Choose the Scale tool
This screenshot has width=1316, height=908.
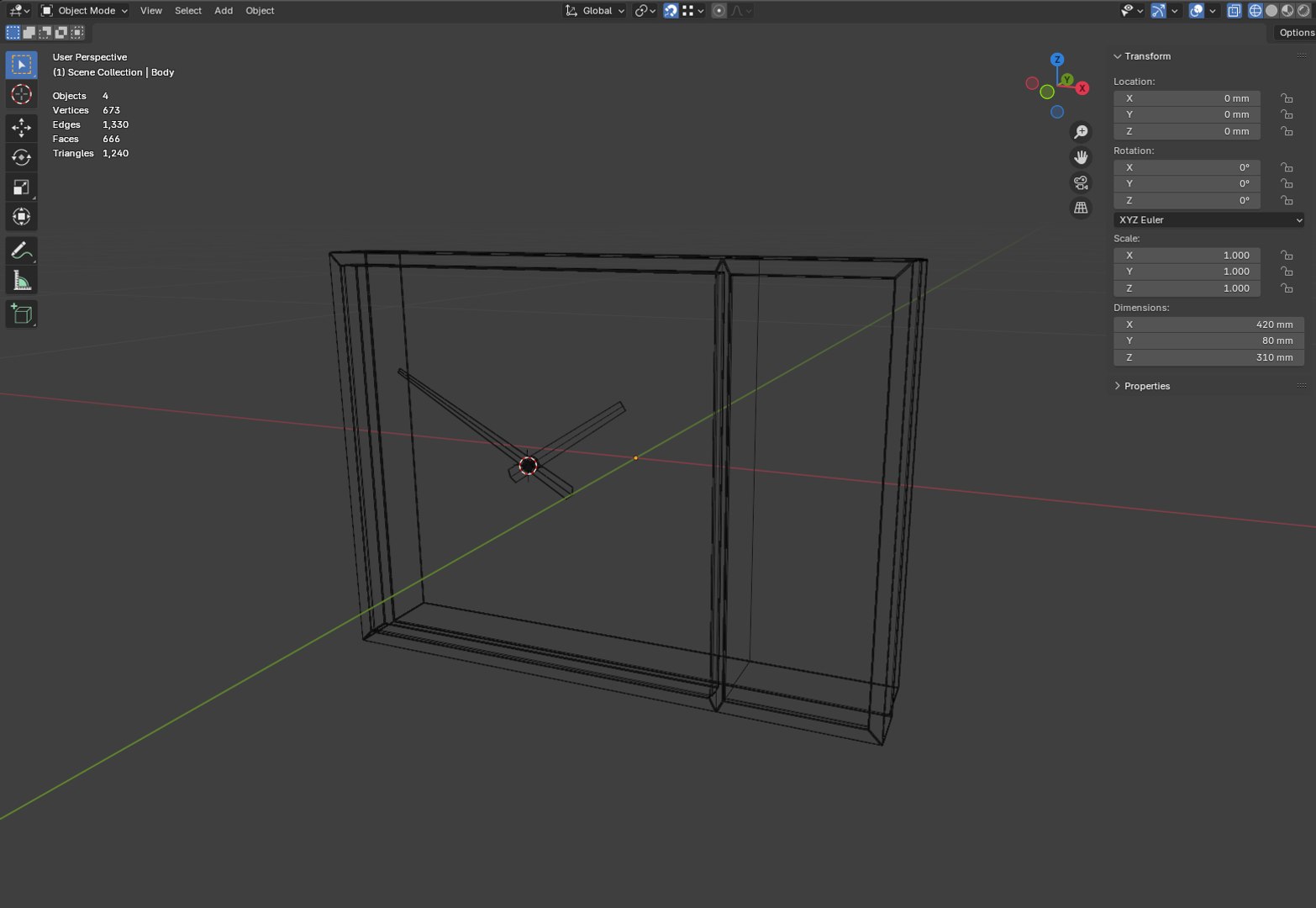(x=21, y=187)
